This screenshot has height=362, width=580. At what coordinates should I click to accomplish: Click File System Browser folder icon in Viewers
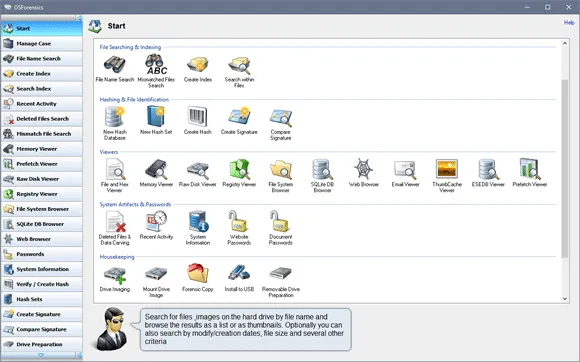tap(280, 170)
